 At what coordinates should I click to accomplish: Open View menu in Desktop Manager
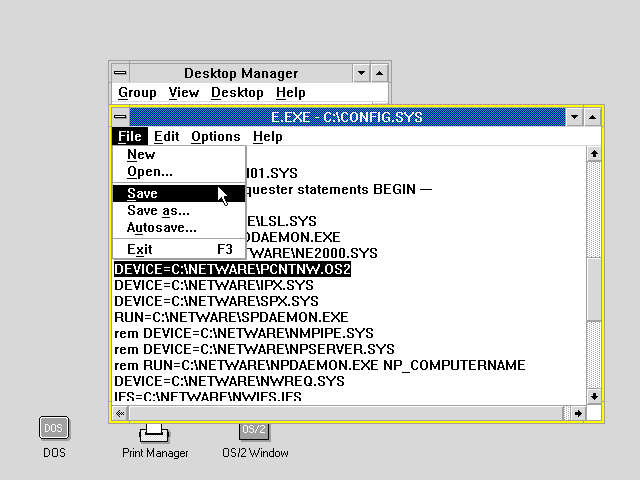pyautogui.click(x=184, y=93)
